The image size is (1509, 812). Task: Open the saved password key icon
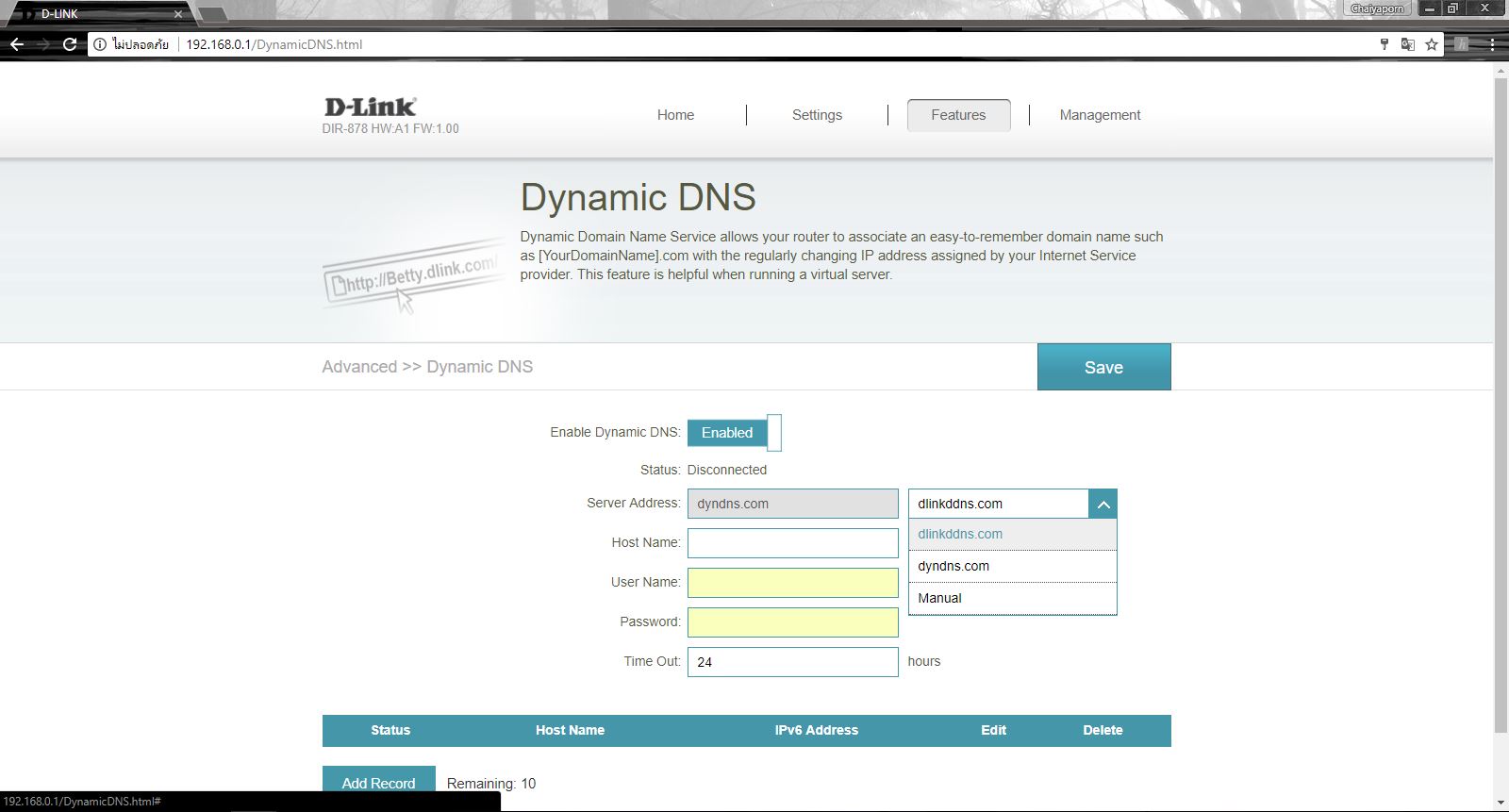coord(1385,44)
